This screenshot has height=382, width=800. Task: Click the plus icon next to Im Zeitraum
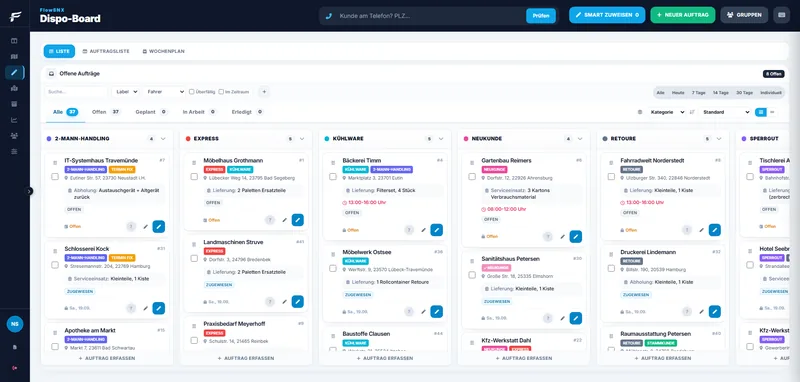tap(264, 92)
